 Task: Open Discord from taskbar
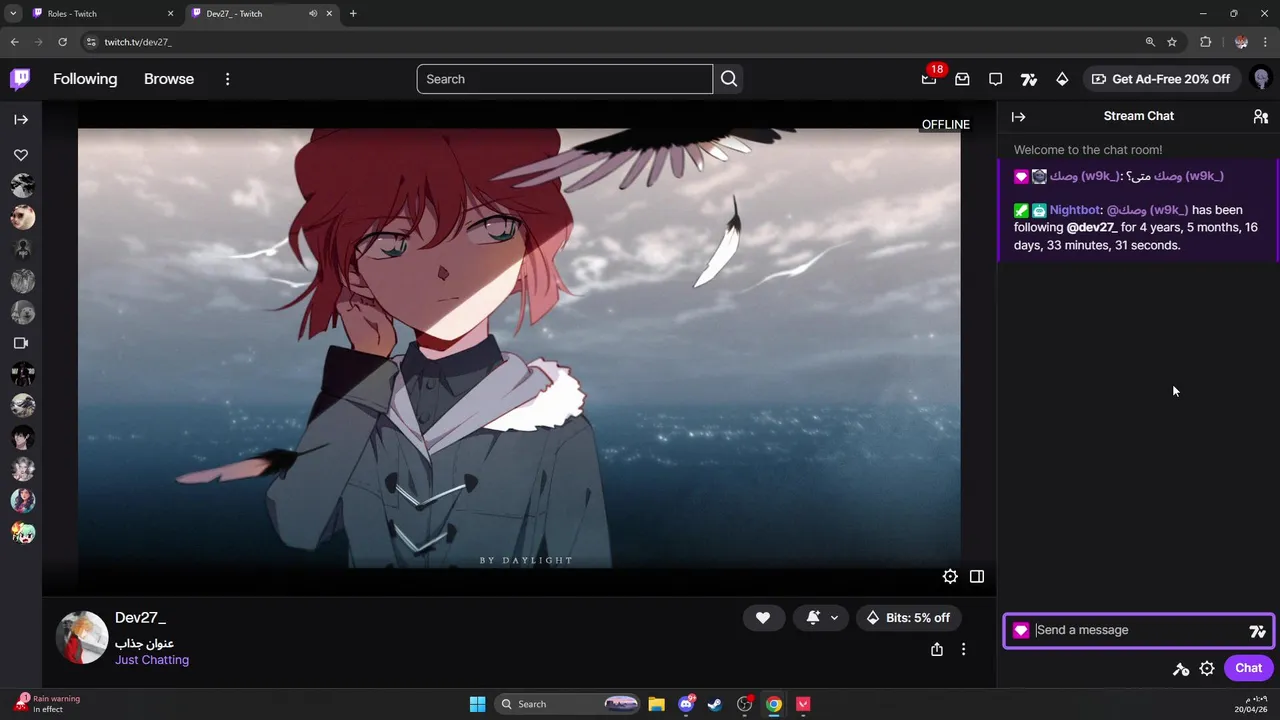point(686,704)
